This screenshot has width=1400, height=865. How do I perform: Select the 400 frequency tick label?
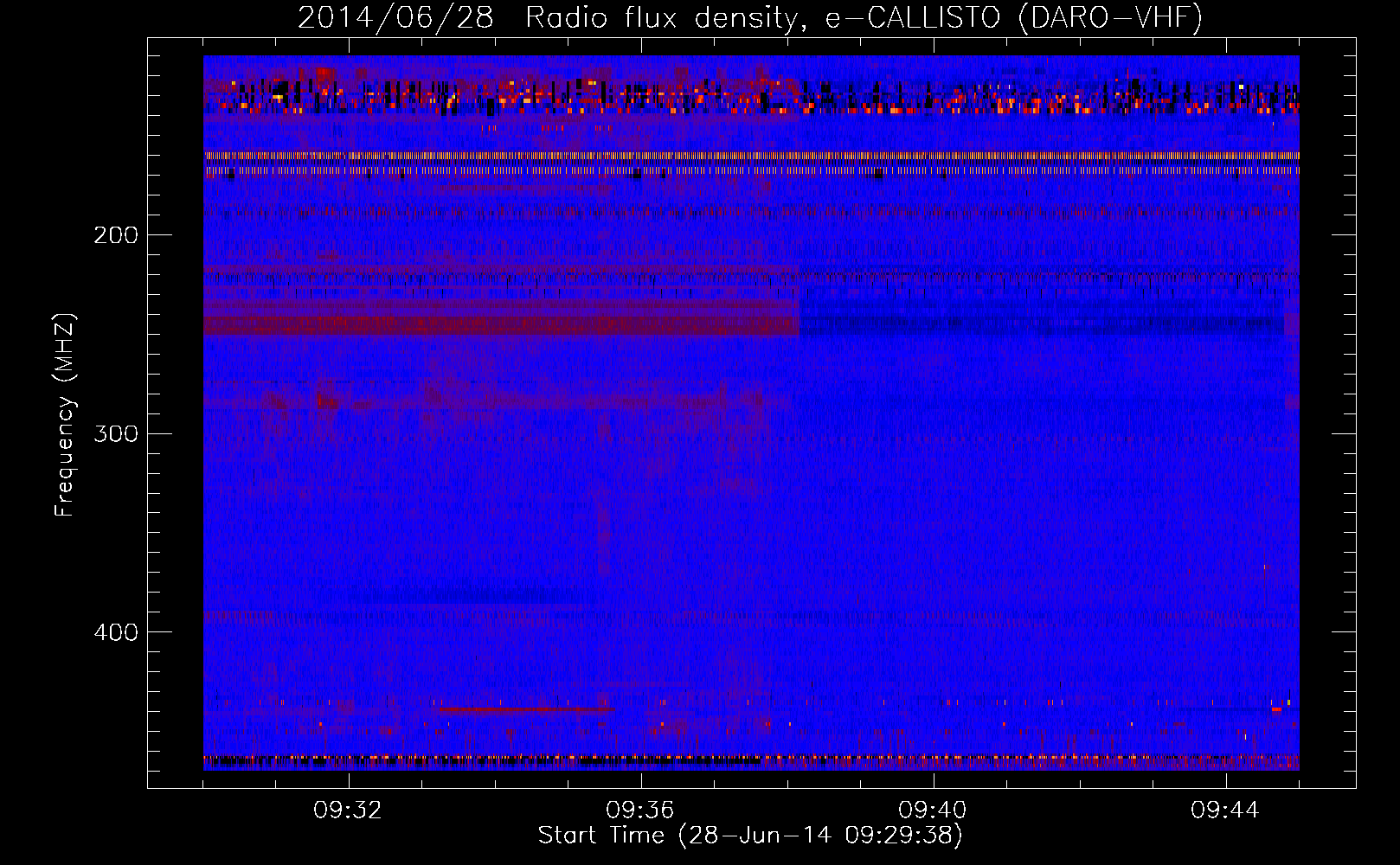(116, 632)
